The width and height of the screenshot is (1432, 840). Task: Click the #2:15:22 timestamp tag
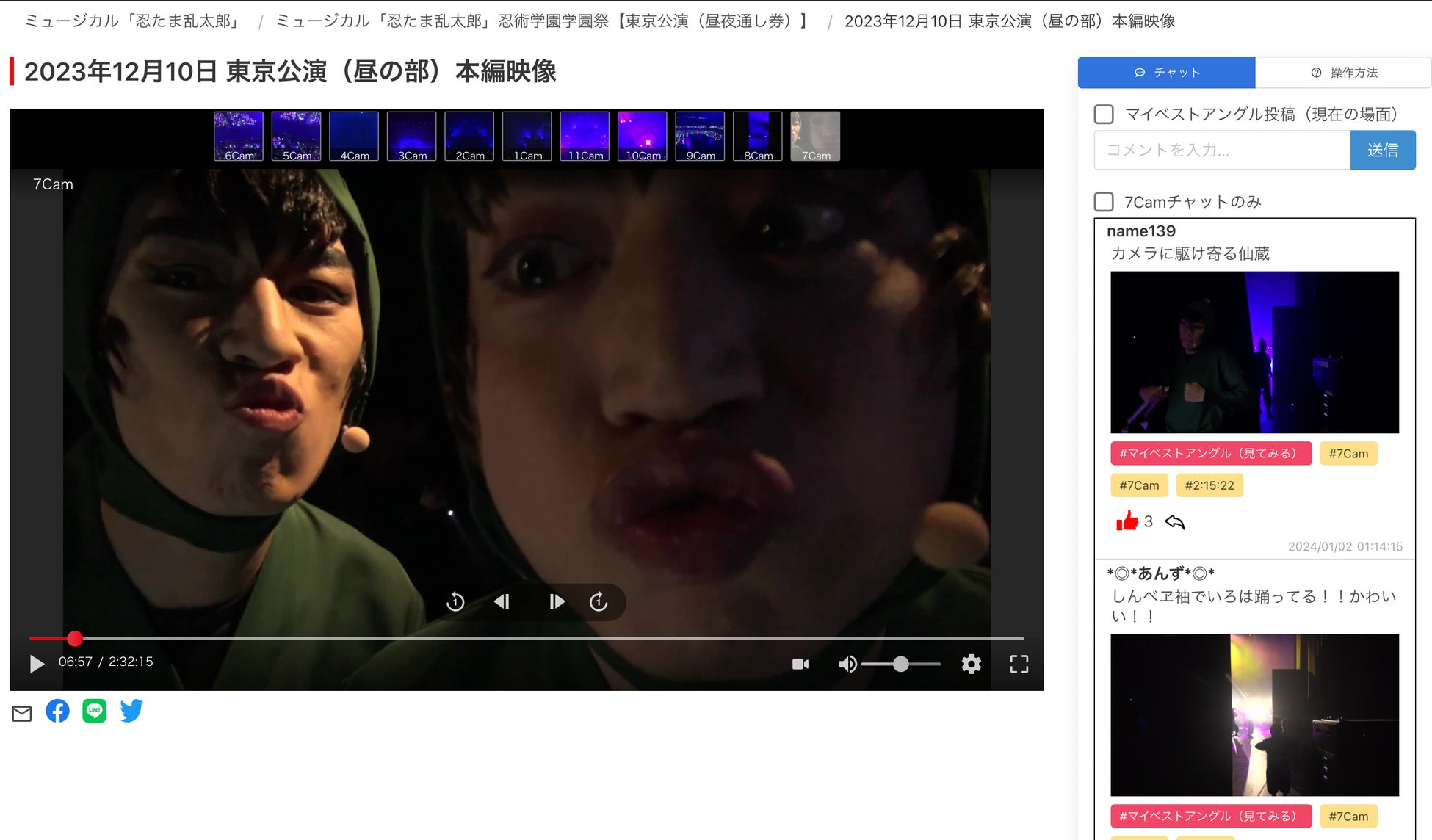click(x=1209, y=485)
